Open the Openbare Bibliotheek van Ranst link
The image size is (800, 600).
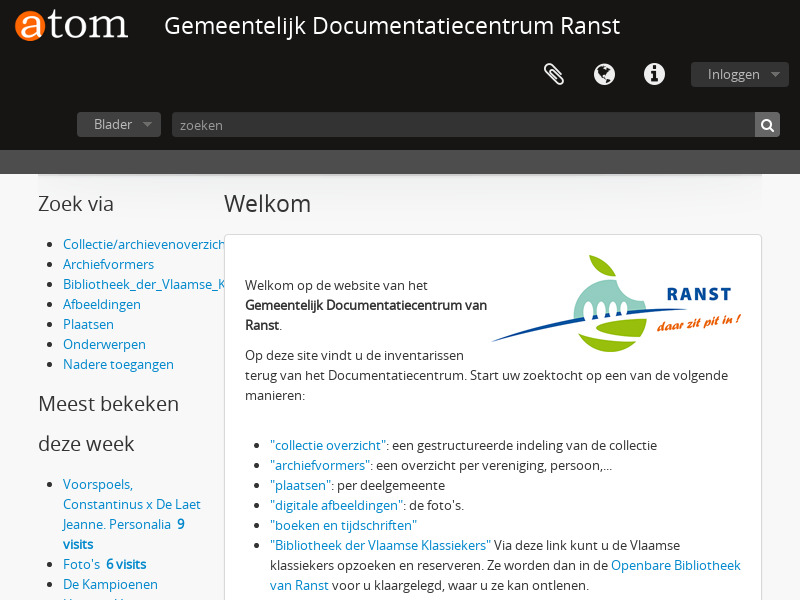pos(676,565)
